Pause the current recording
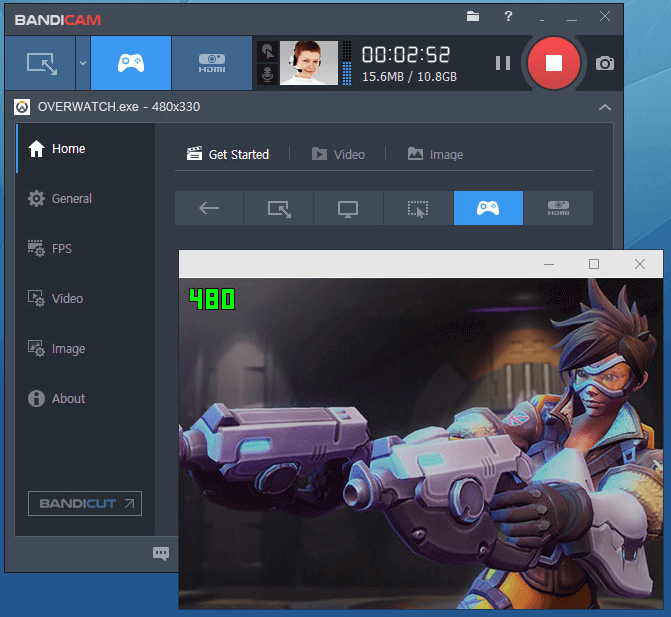 coord(503,63)
